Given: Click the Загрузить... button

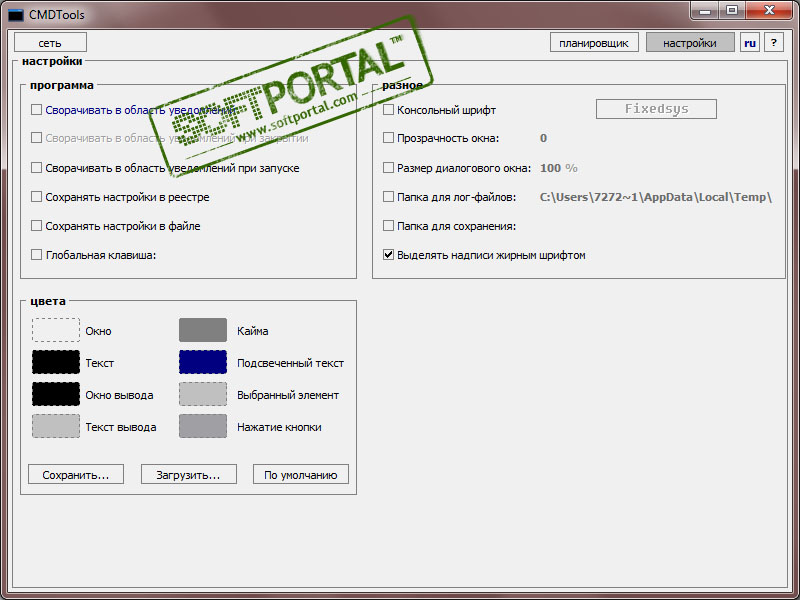Looking at the screenshot, I should click(x=189, y=474).
